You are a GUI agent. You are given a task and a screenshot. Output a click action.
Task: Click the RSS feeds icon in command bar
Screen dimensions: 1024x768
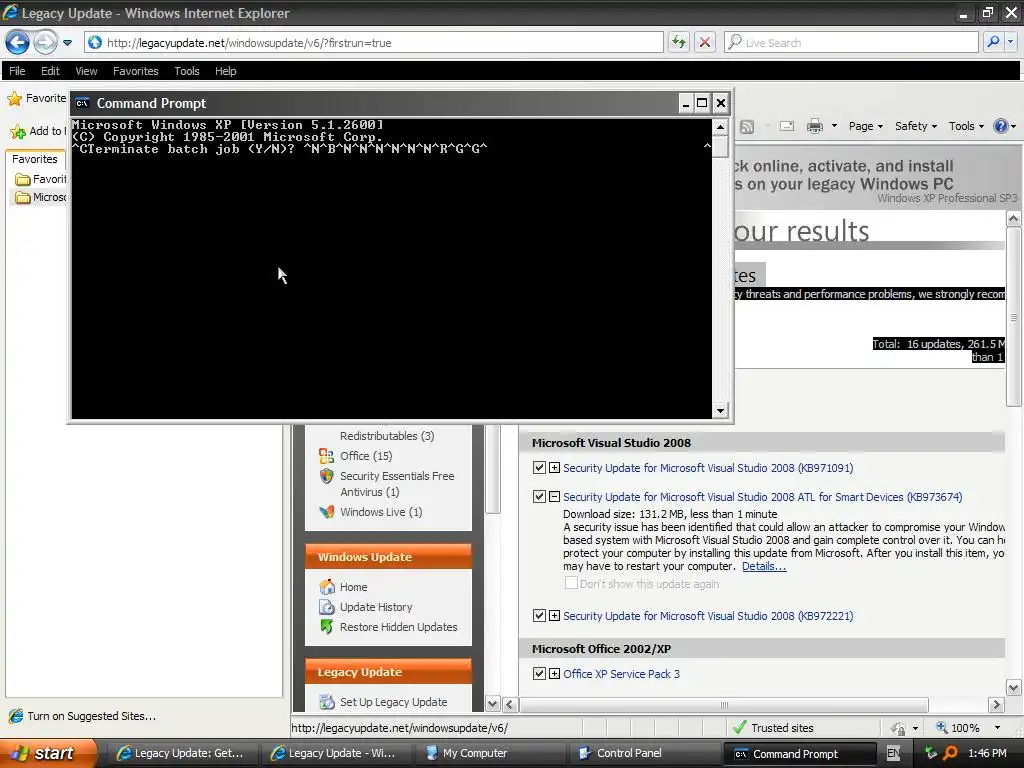(747, 127)
